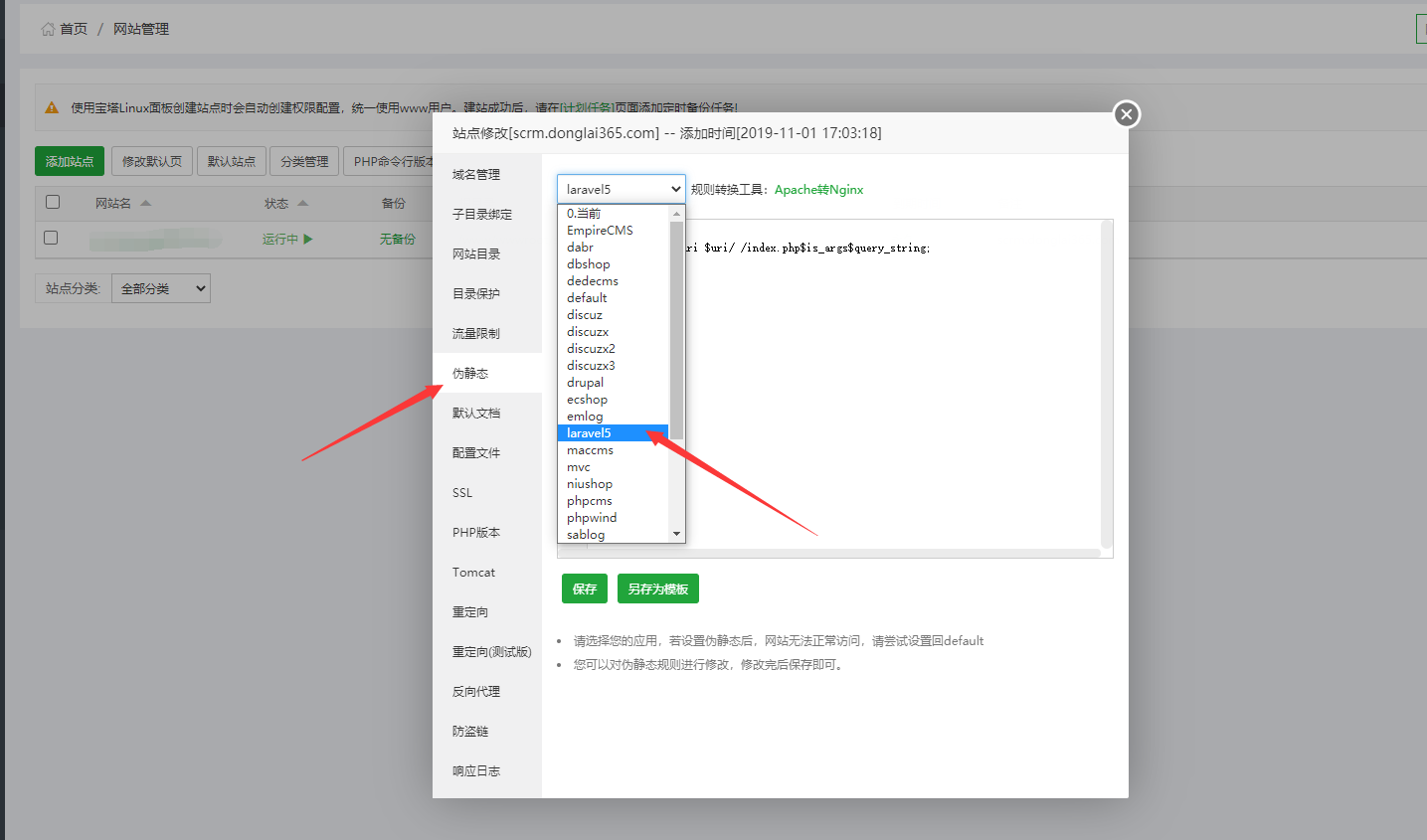Image resolution: width=1427 pixels, height=840 pixels.
Task: Open 防盗链 tab
Action: click(487, 732)
